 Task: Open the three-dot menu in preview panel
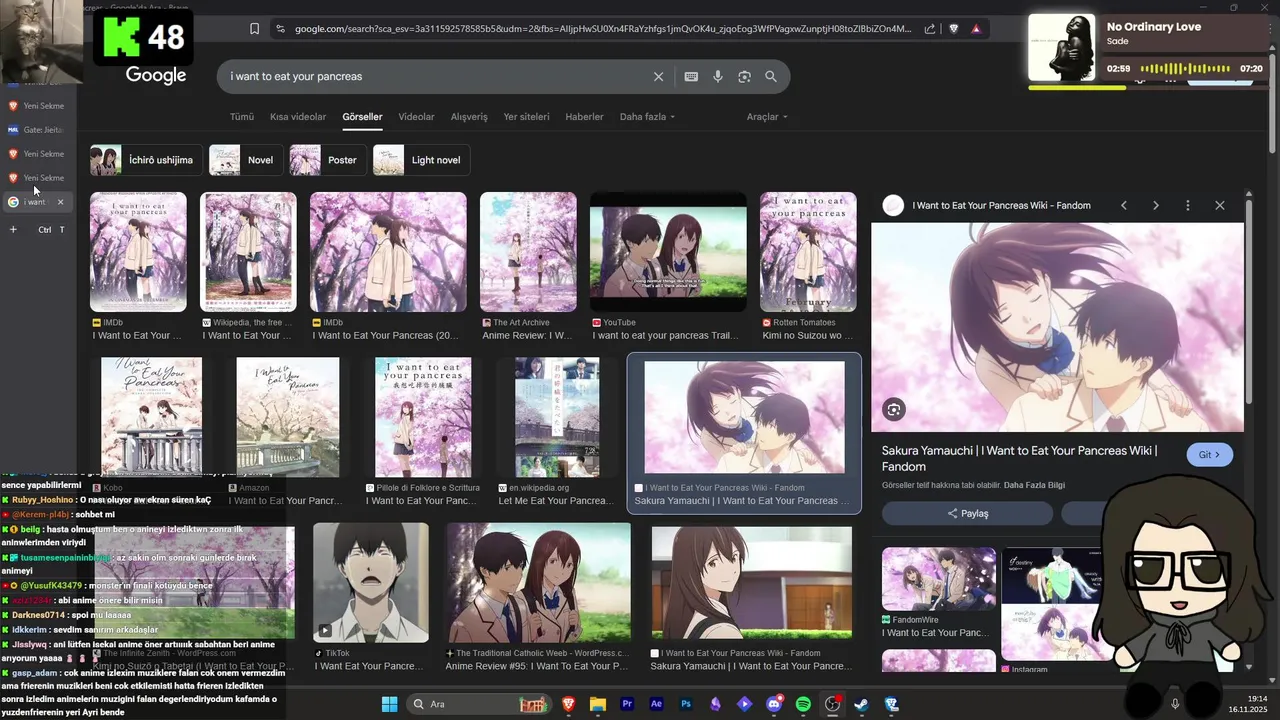[x=1188, y=205]
